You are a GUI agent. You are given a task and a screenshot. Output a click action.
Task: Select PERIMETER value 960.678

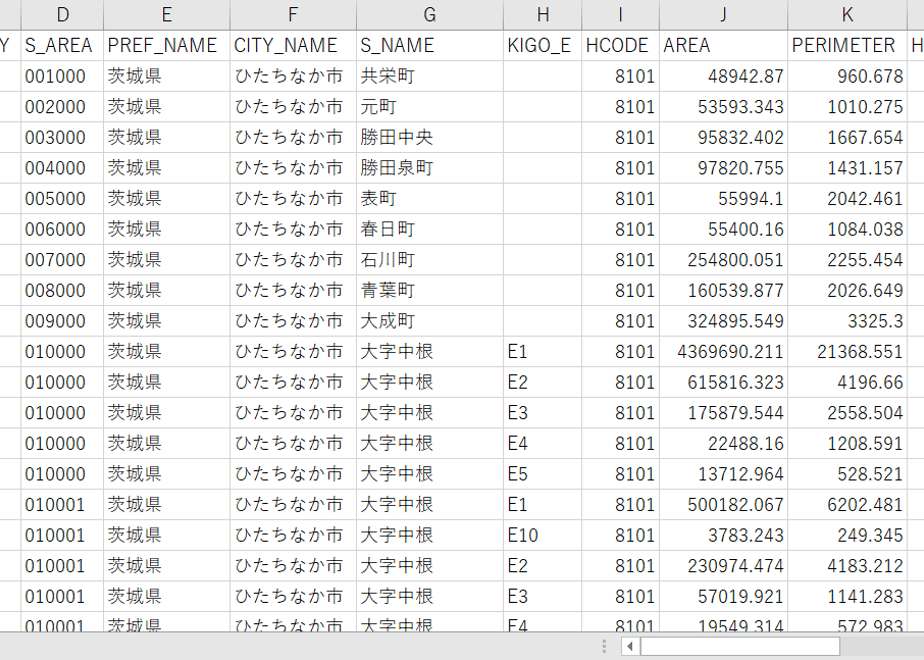click(x=847, y=76)
